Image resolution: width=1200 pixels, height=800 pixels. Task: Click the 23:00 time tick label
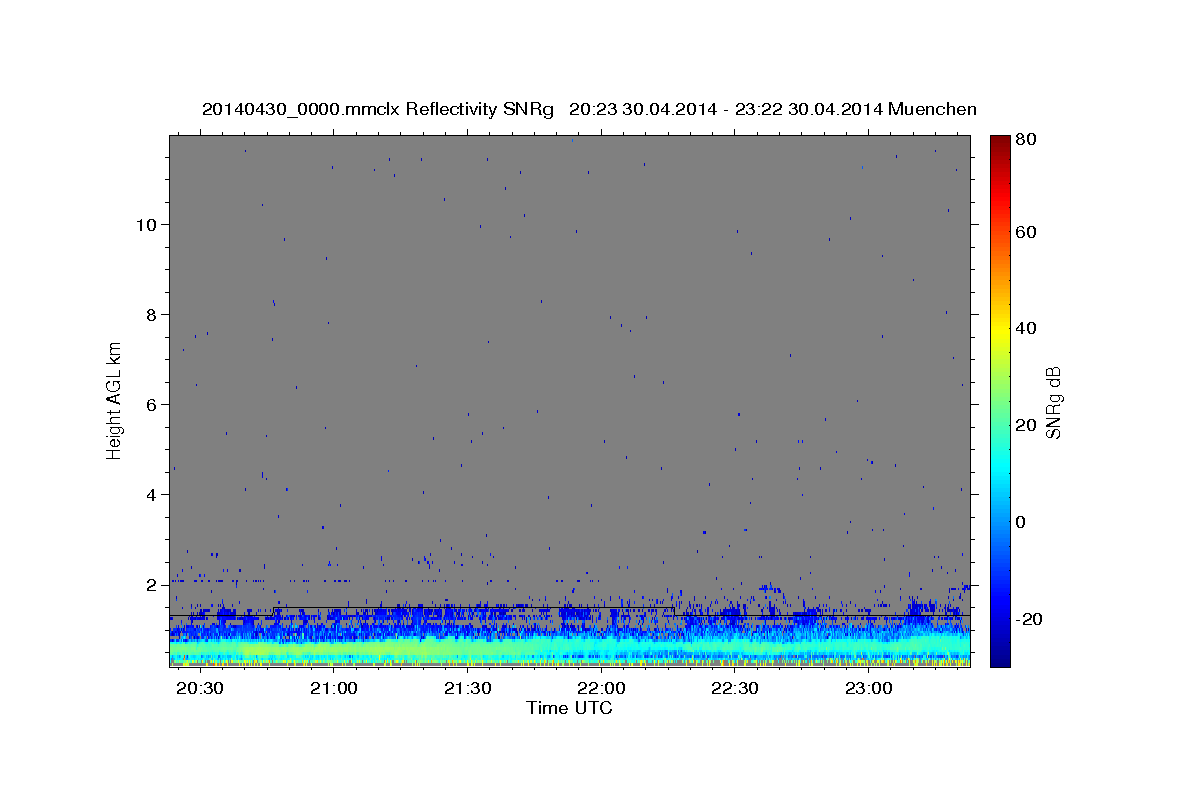pos(869,688)
